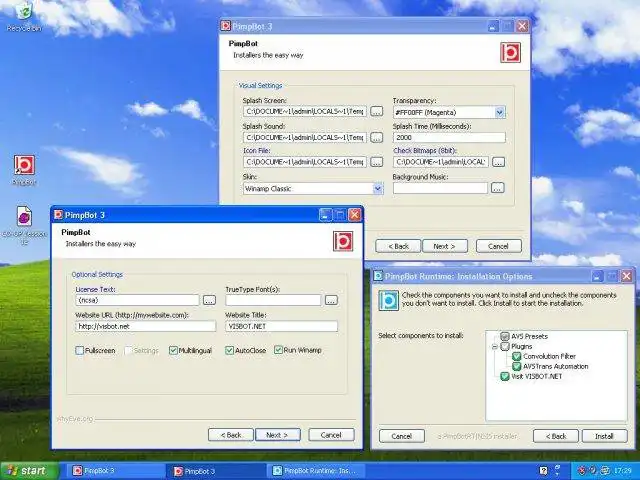Click Cancel in Visual Settings window
The image size is (640, 480).
click(499, 246)
